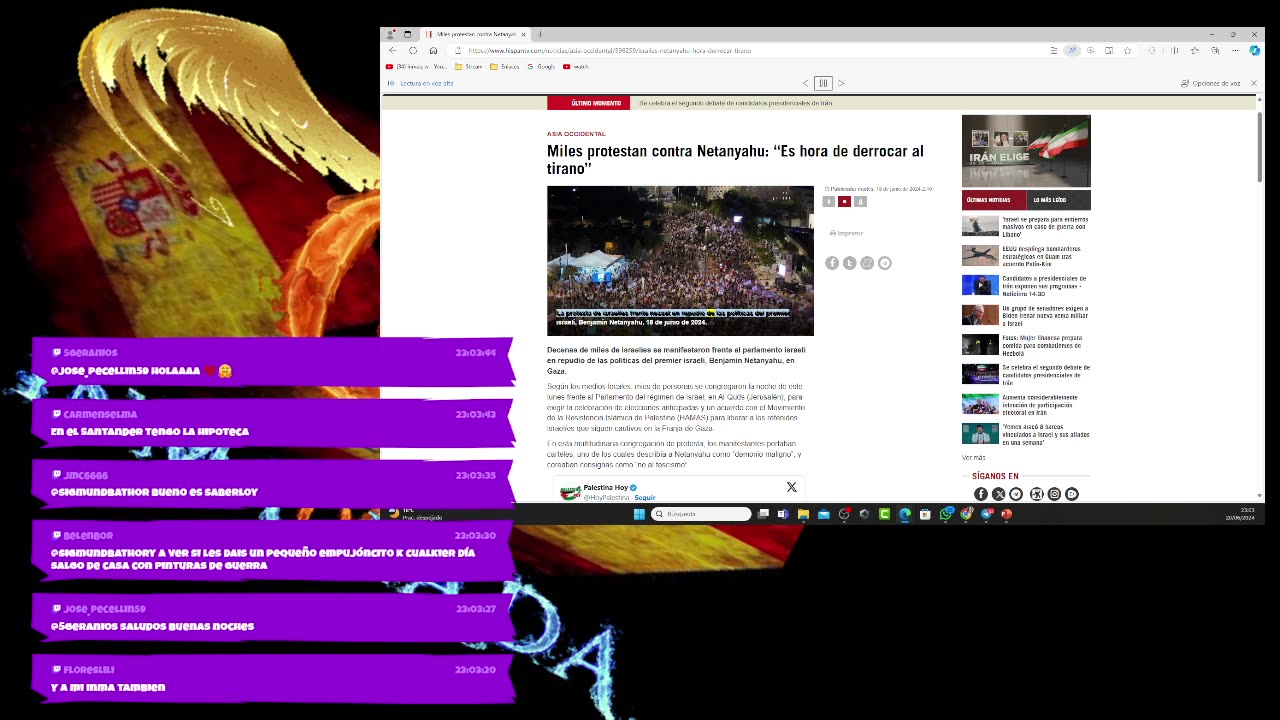Click the article headline about Netanyahu protests
This screenshot has height=720, width=1280.
pyautogui.click(x=735, y=159)
